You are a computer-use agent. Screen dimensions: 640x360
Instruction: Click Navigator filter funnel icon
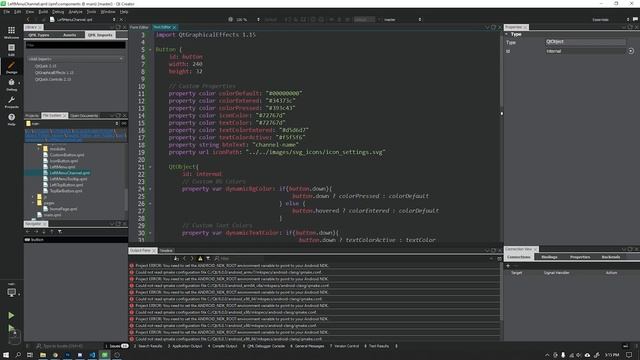(x=60, y=231)
